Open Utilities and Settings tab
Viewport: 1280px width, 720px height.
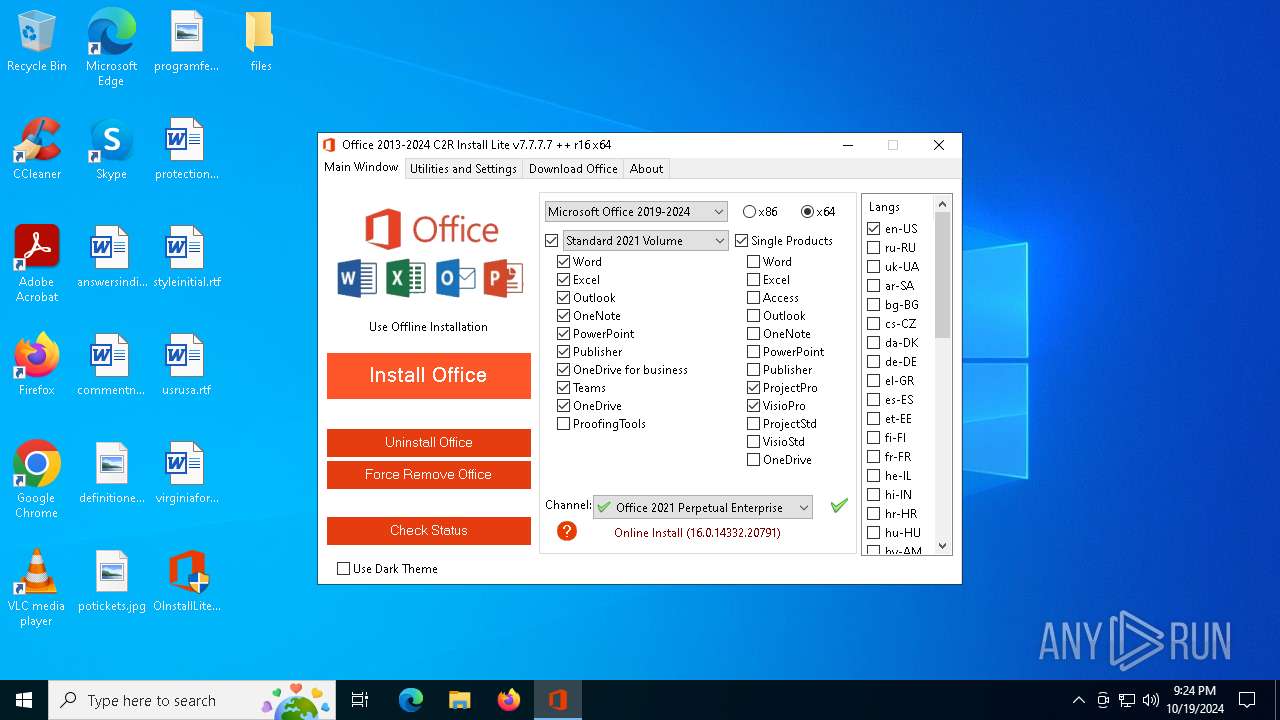pyautogui.click(x=463, y=169)
